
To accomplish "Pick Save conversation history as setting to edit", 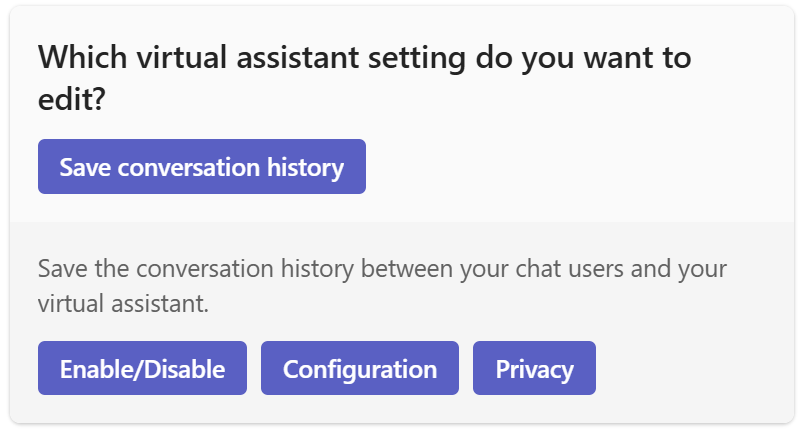I will (201, 166).
